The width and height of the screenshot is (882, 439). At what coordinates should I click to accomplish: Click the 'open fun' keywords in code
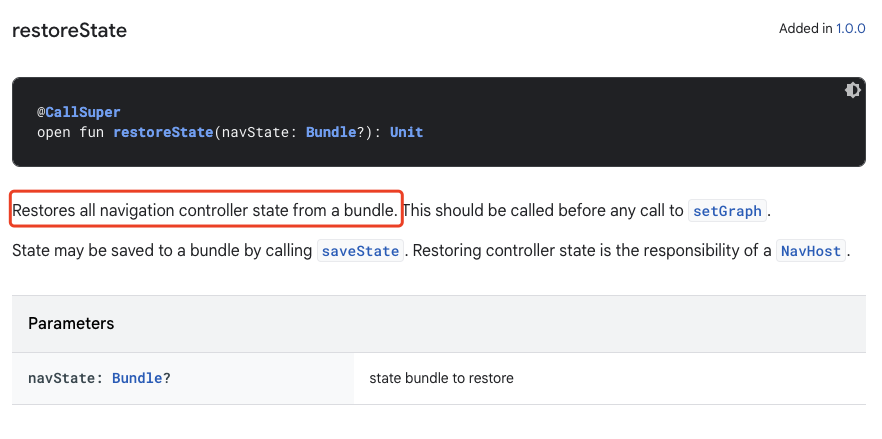[70, 133]
